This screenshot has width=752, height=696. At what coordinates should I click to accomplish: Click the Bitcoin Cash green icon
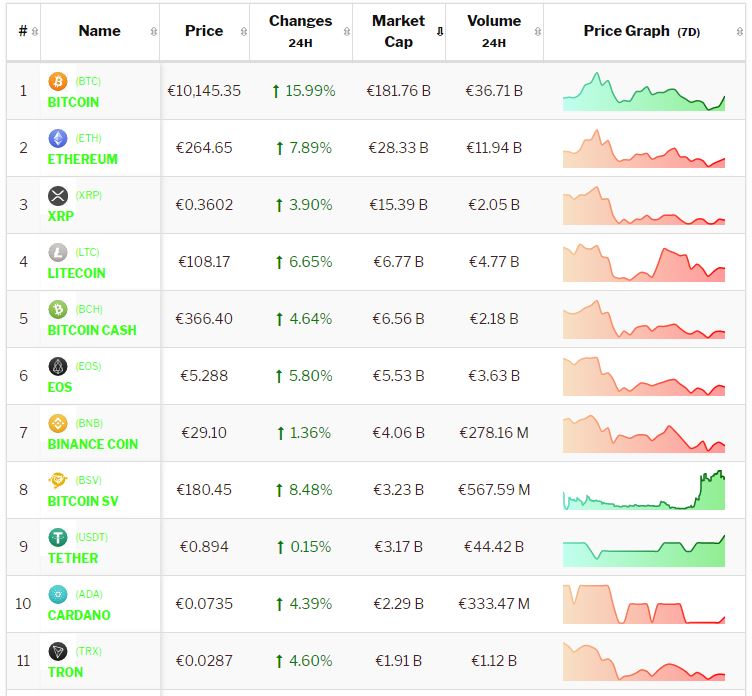point(57,309)
